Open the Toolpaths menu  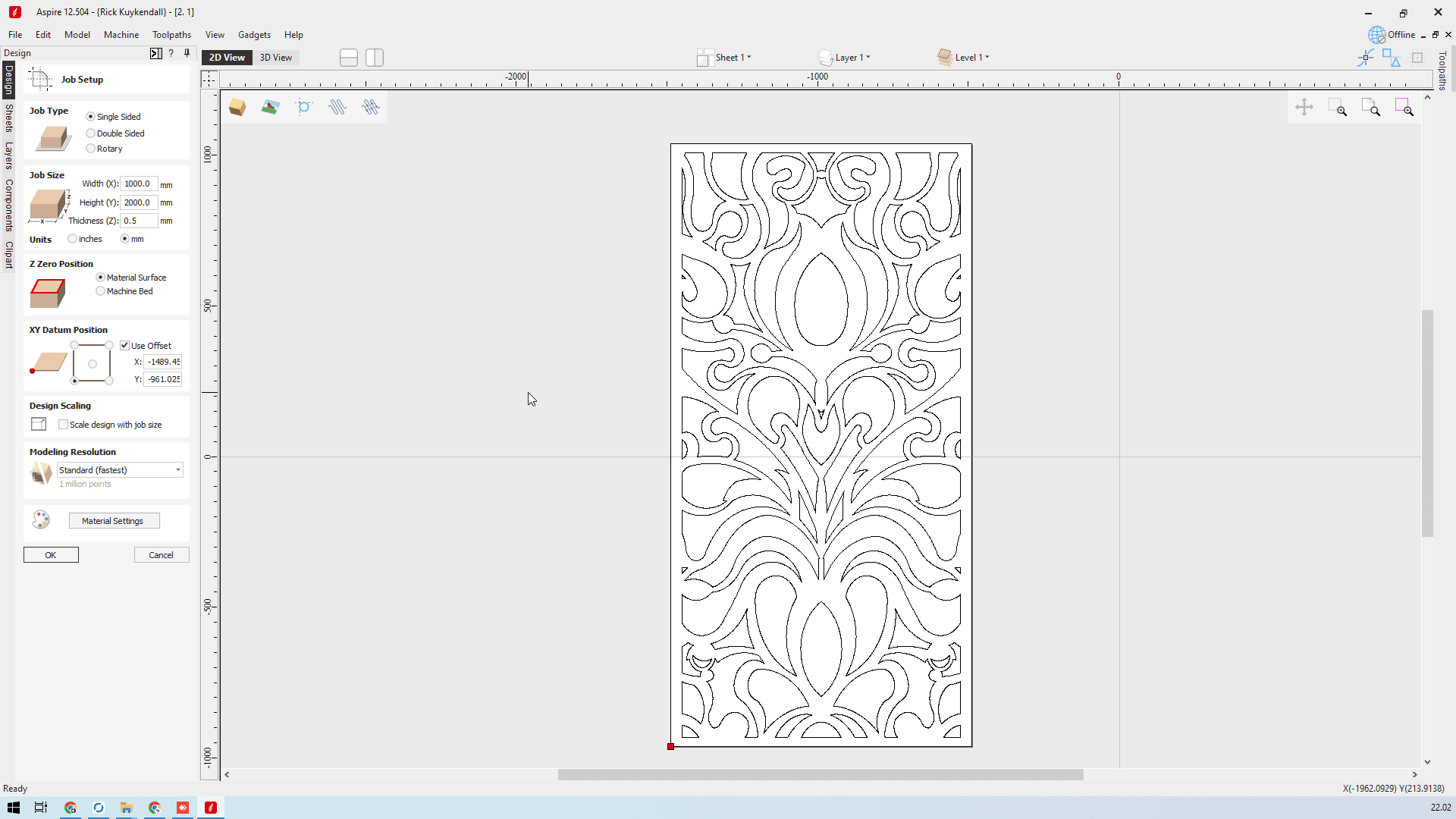tap(171, 35)
